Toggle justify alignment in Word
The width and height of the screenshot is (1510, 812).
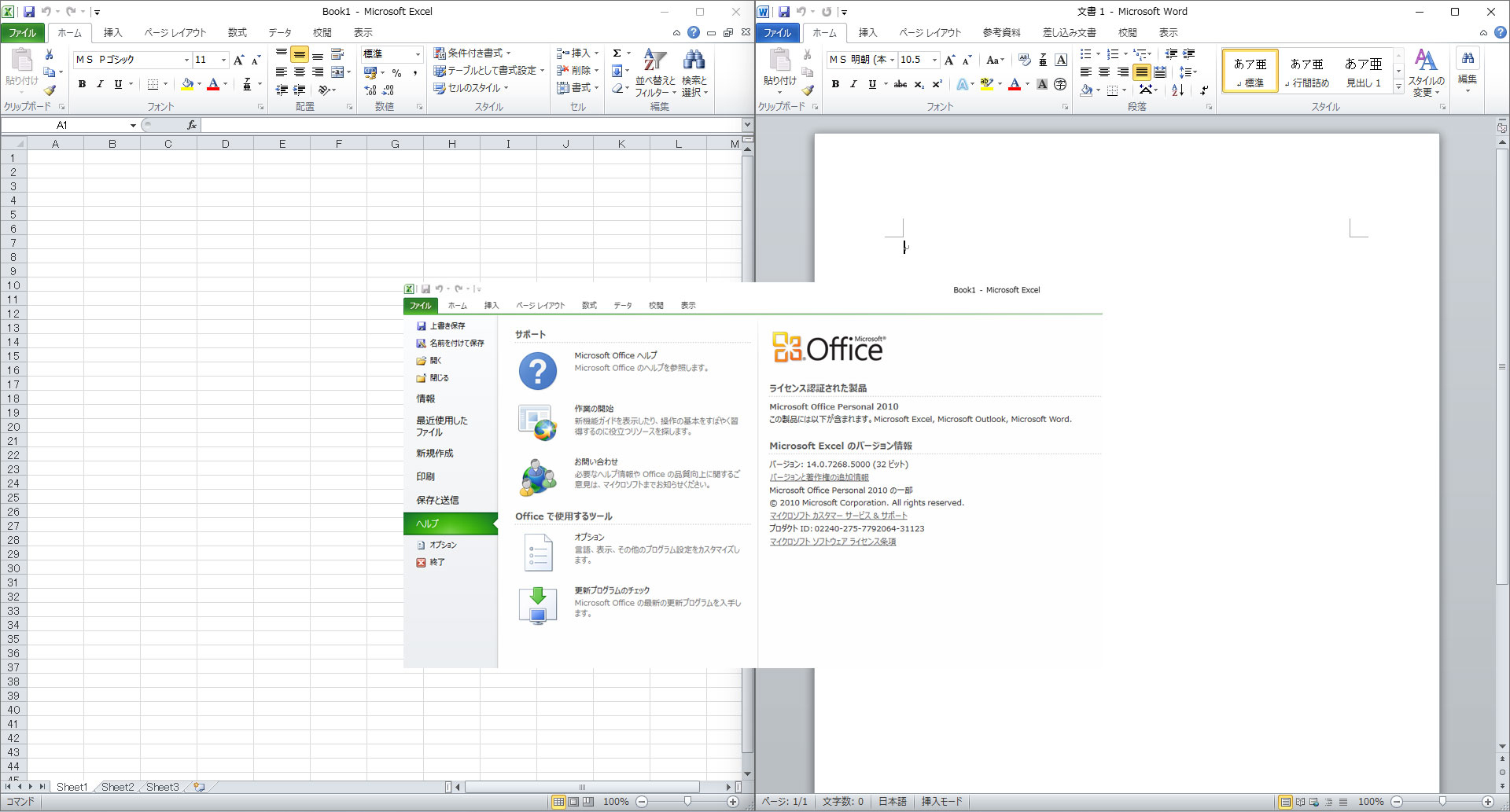1141,72
